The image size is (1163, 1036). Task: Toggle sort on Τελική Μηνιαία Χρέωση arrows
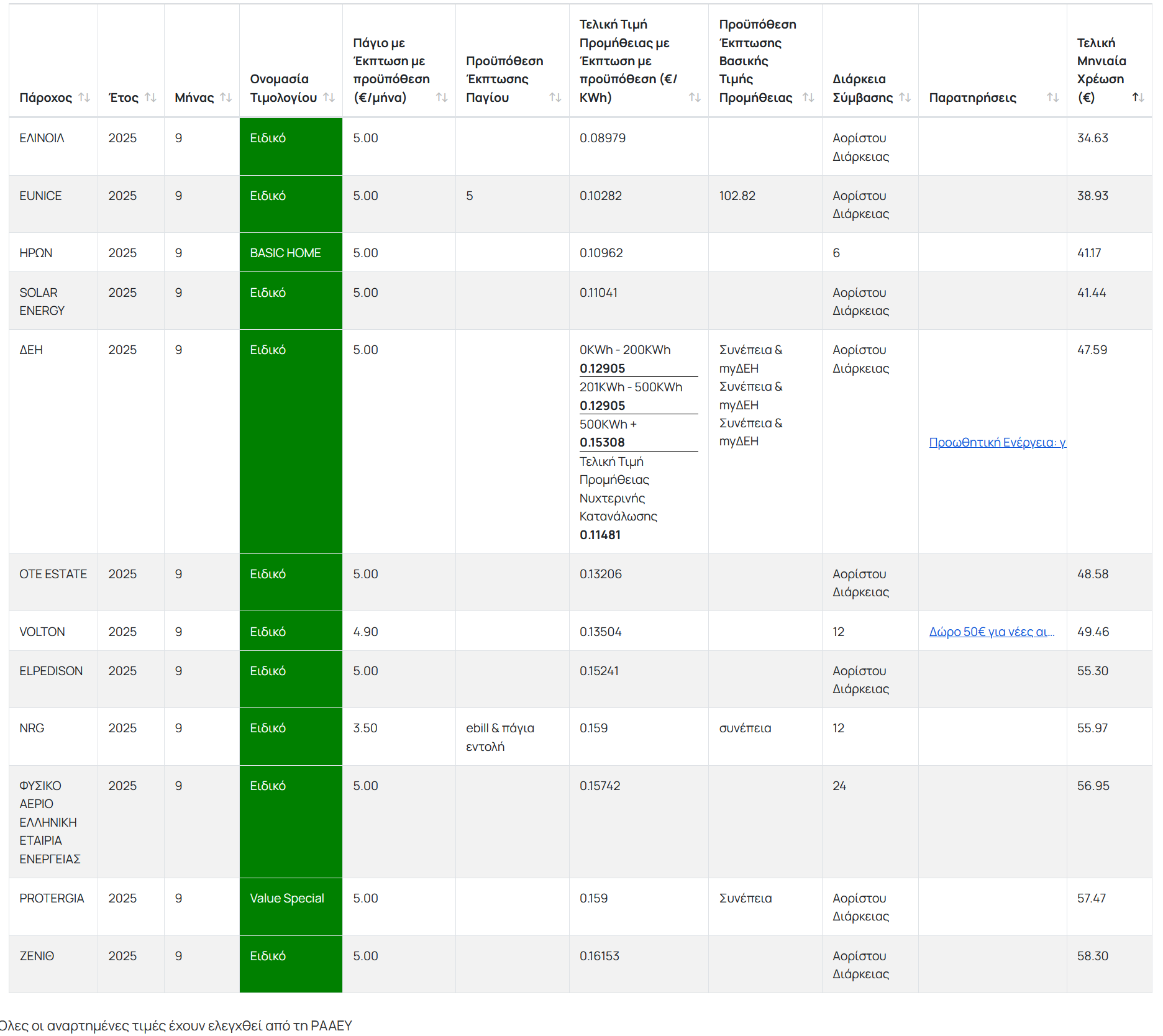(x=1138, y=98)
